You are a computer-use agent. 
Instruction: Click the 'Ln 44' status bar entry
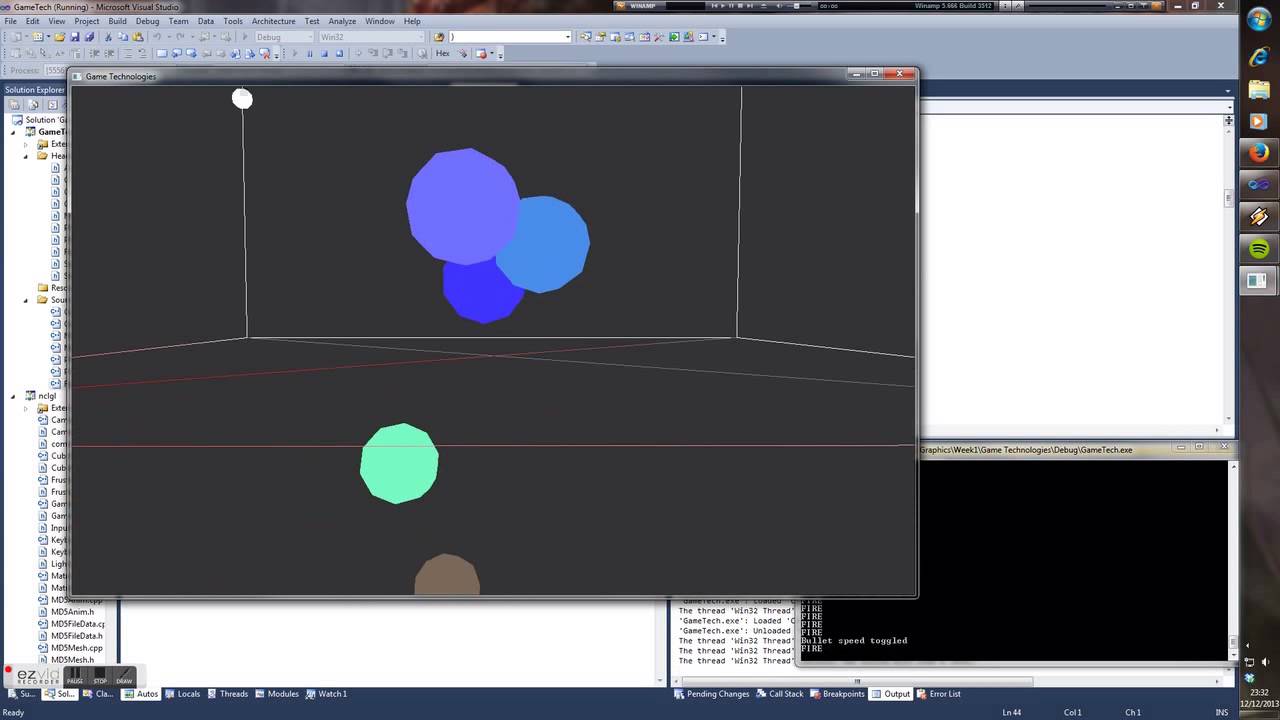tap(1011, 712)
